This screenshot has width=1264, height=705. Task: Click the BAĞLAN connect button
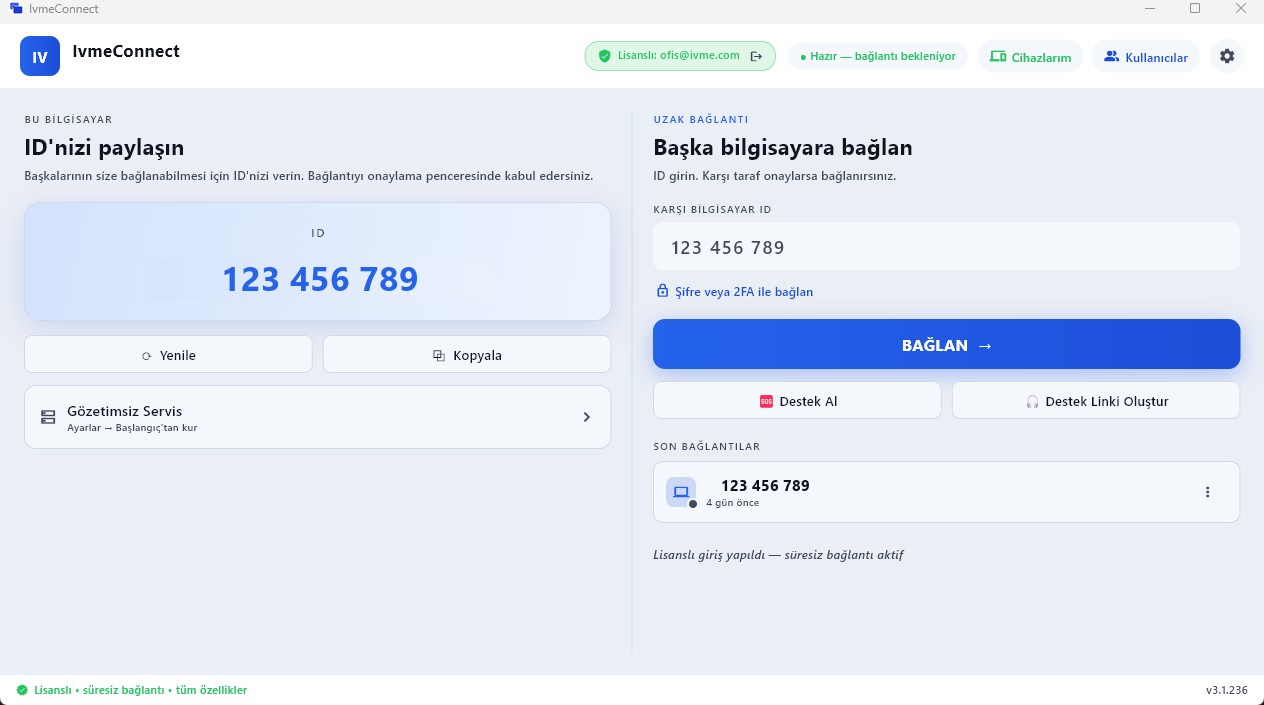[x=946, y=344]
